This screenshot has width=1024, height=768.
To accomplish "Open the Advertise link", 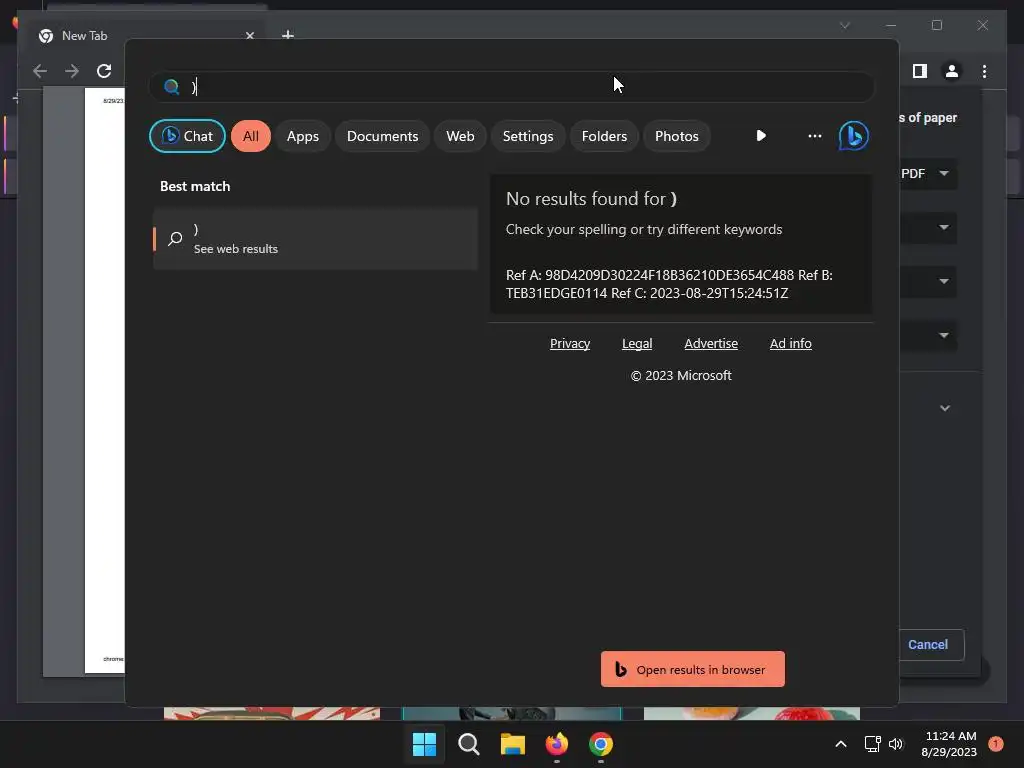I will 711,344.
